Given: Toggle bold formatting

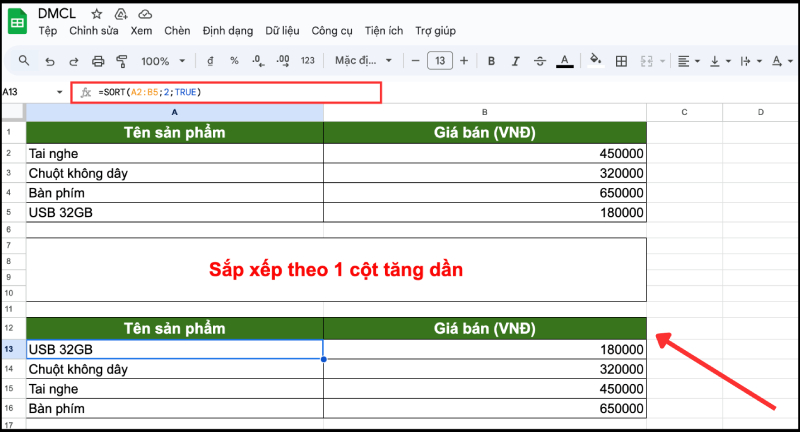Looking at the screenshot, I should click(x=491, y=61).
